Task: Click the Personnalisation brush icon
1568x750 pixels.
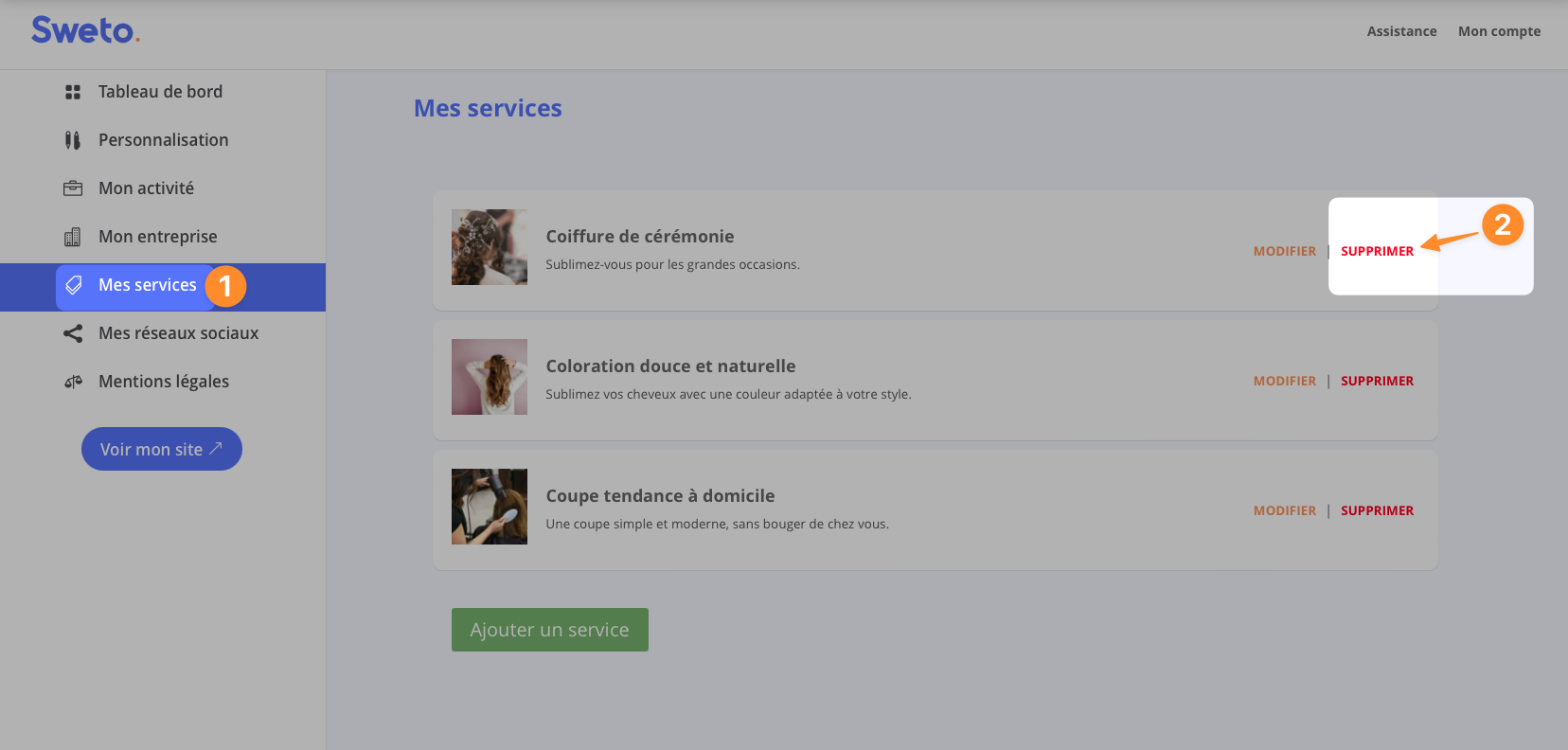Action: pyautogui.click(x=73, y=140)
